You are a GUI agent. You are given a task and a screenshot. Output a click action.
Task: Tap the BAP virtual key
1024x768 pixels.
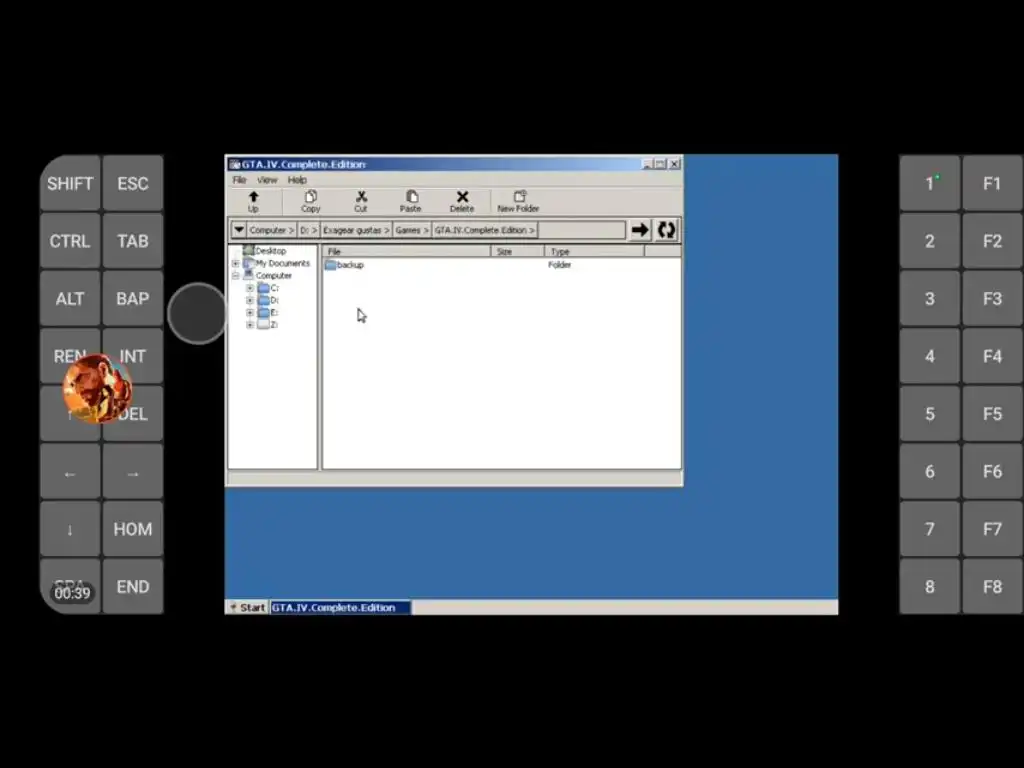[x=133, y=298]
